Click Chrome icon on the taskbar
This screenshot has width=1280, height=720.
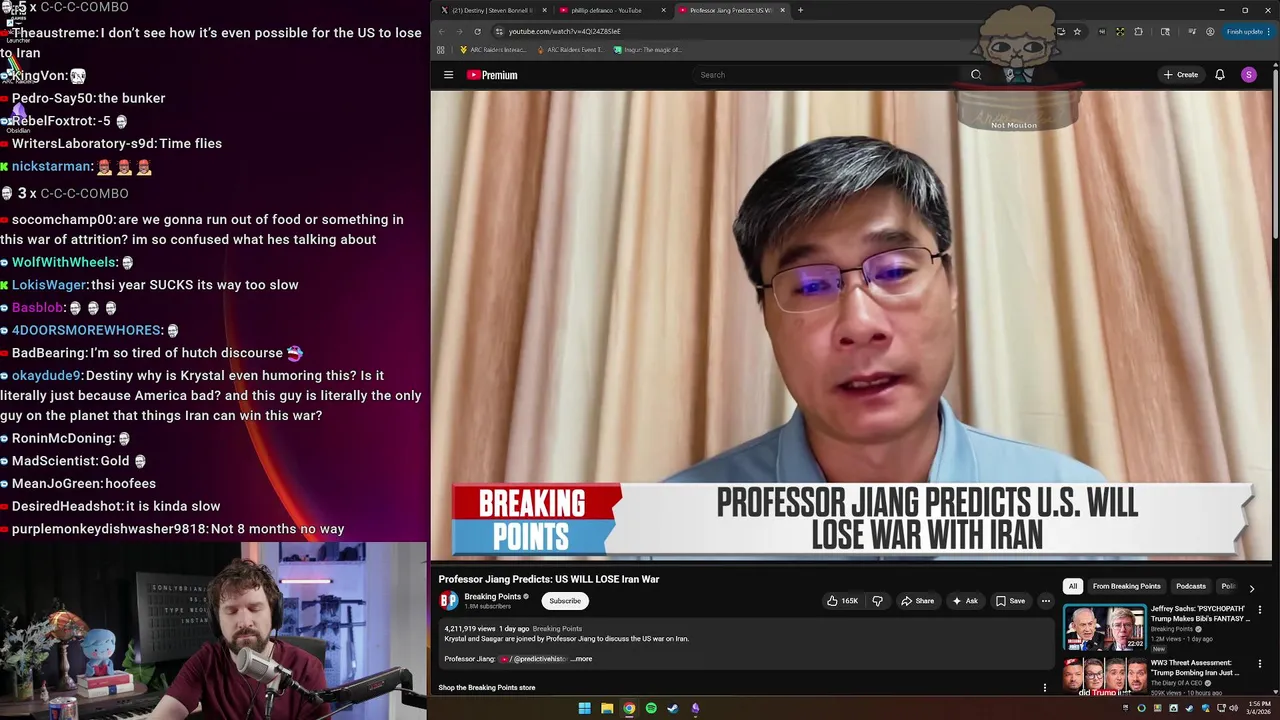pos(629,708)
